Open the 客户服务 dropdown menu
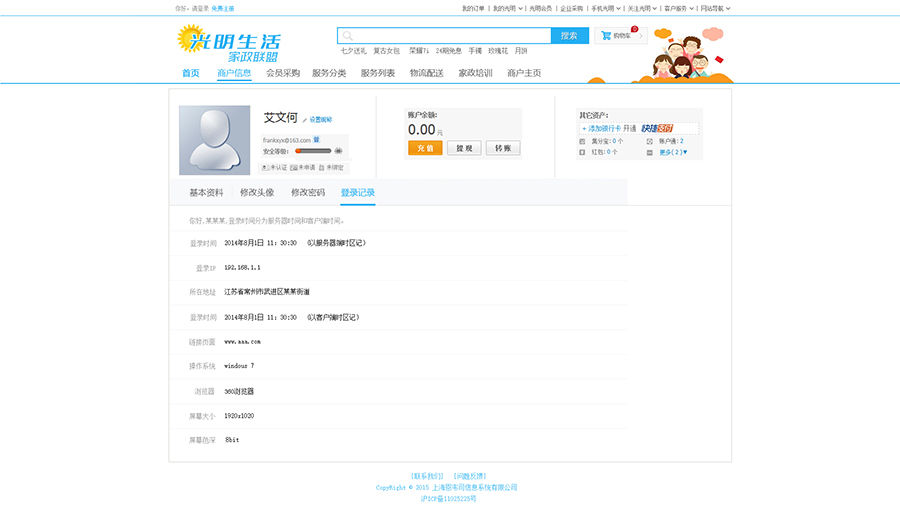 point(678,8)
